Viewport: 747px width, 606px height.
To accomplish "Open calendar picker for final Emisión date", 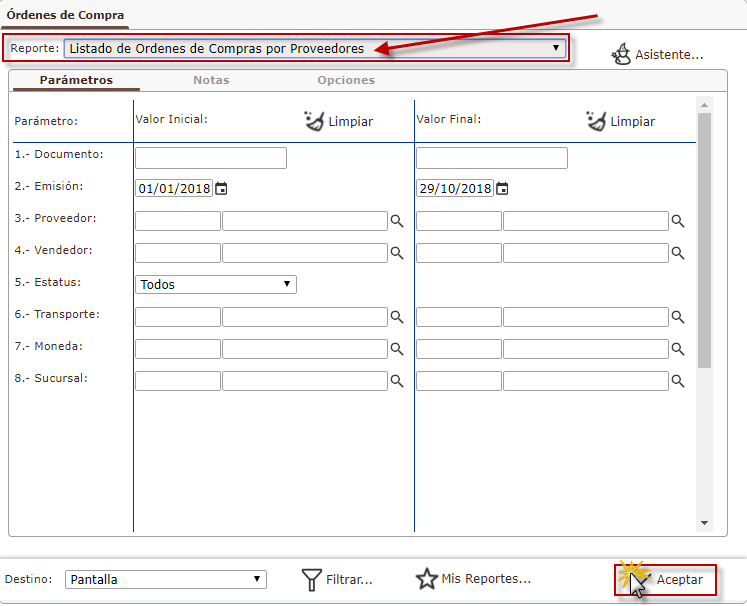I will [x=502, y=189].
